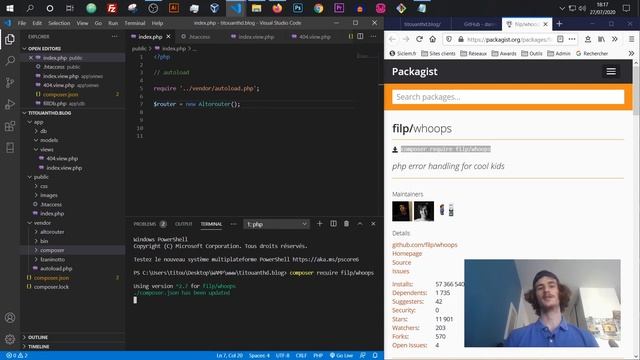The image size is (640, 360).
Task: Click the Go Live status bar button
Action: [342, 356]
